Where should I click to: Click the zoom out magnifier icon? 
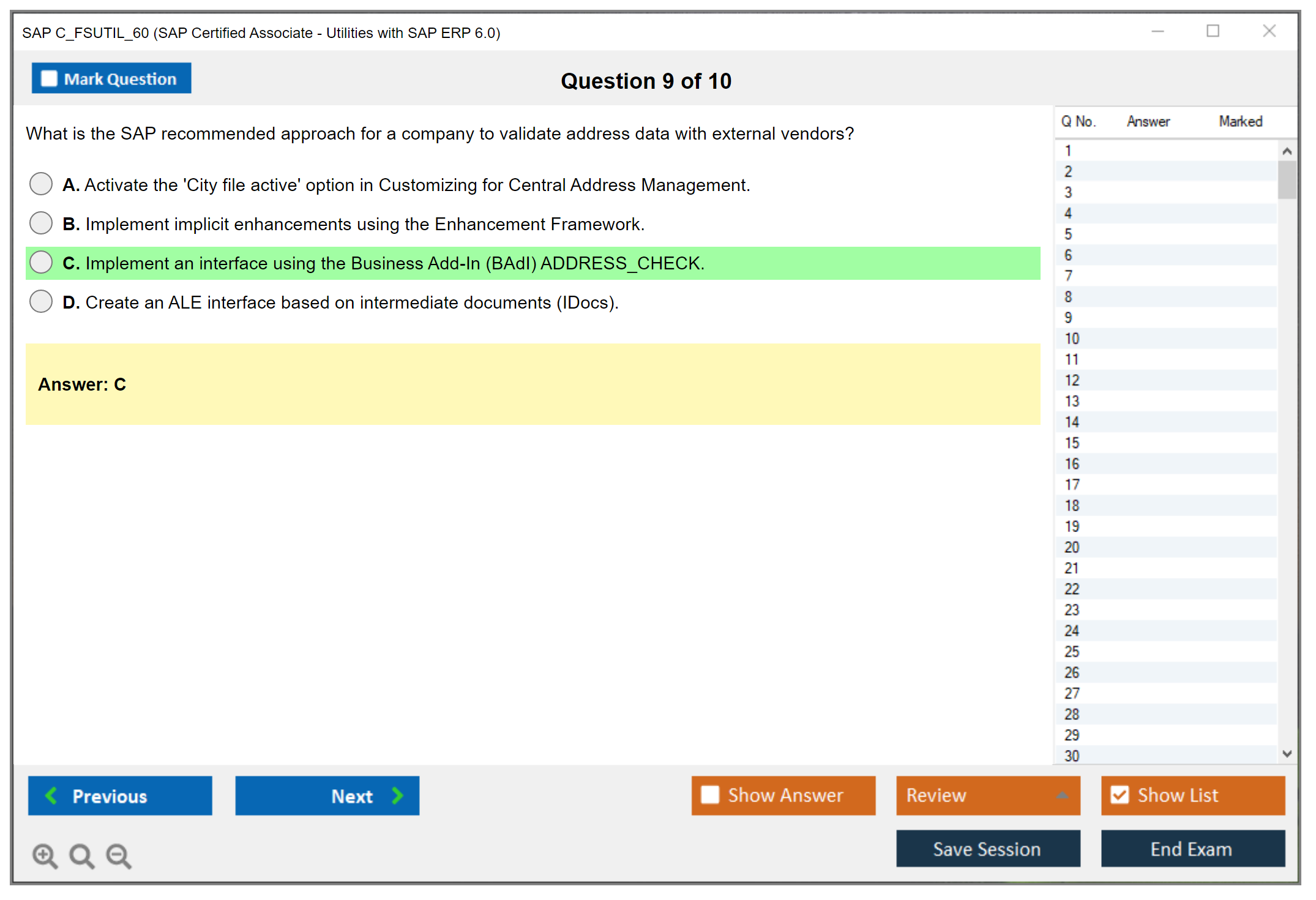(119, 855)
